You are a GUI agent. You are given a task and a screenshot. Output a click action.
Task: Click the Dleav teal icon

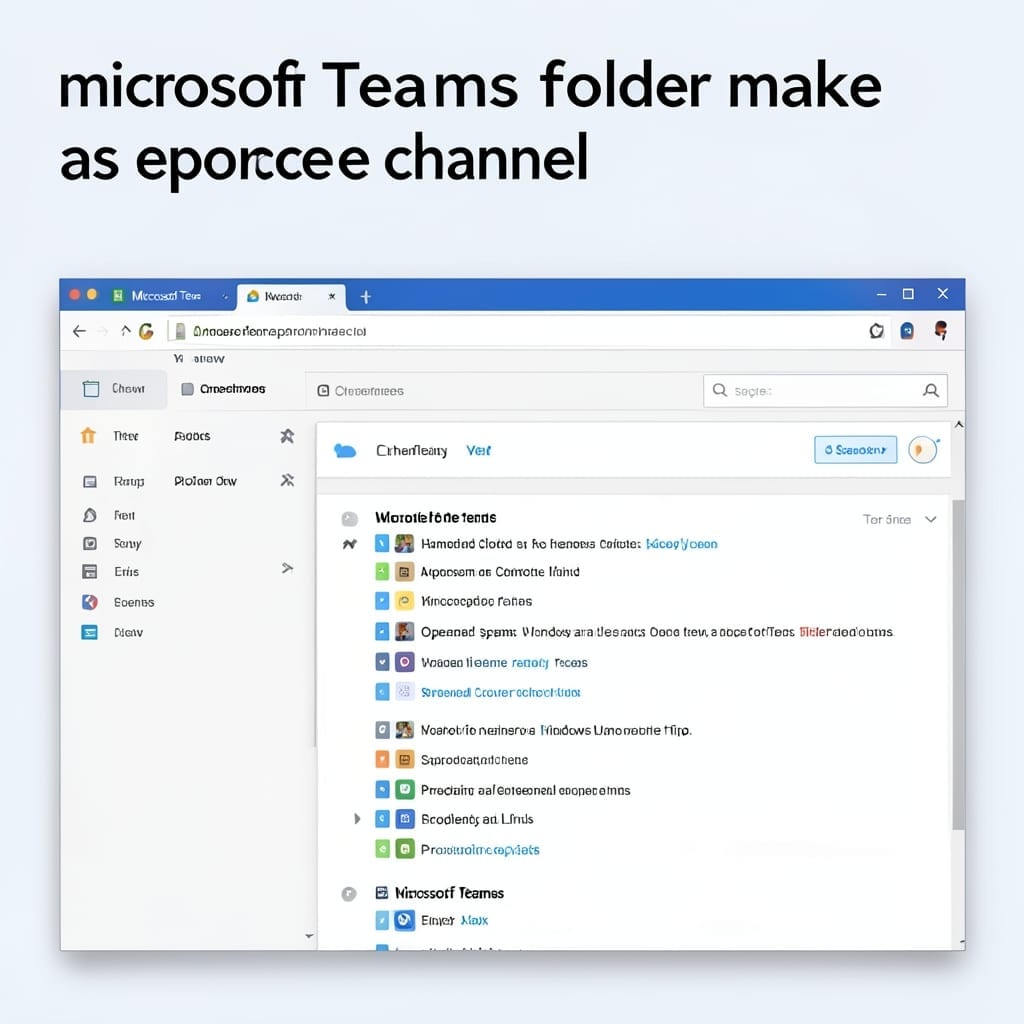[x=89, y=632]
